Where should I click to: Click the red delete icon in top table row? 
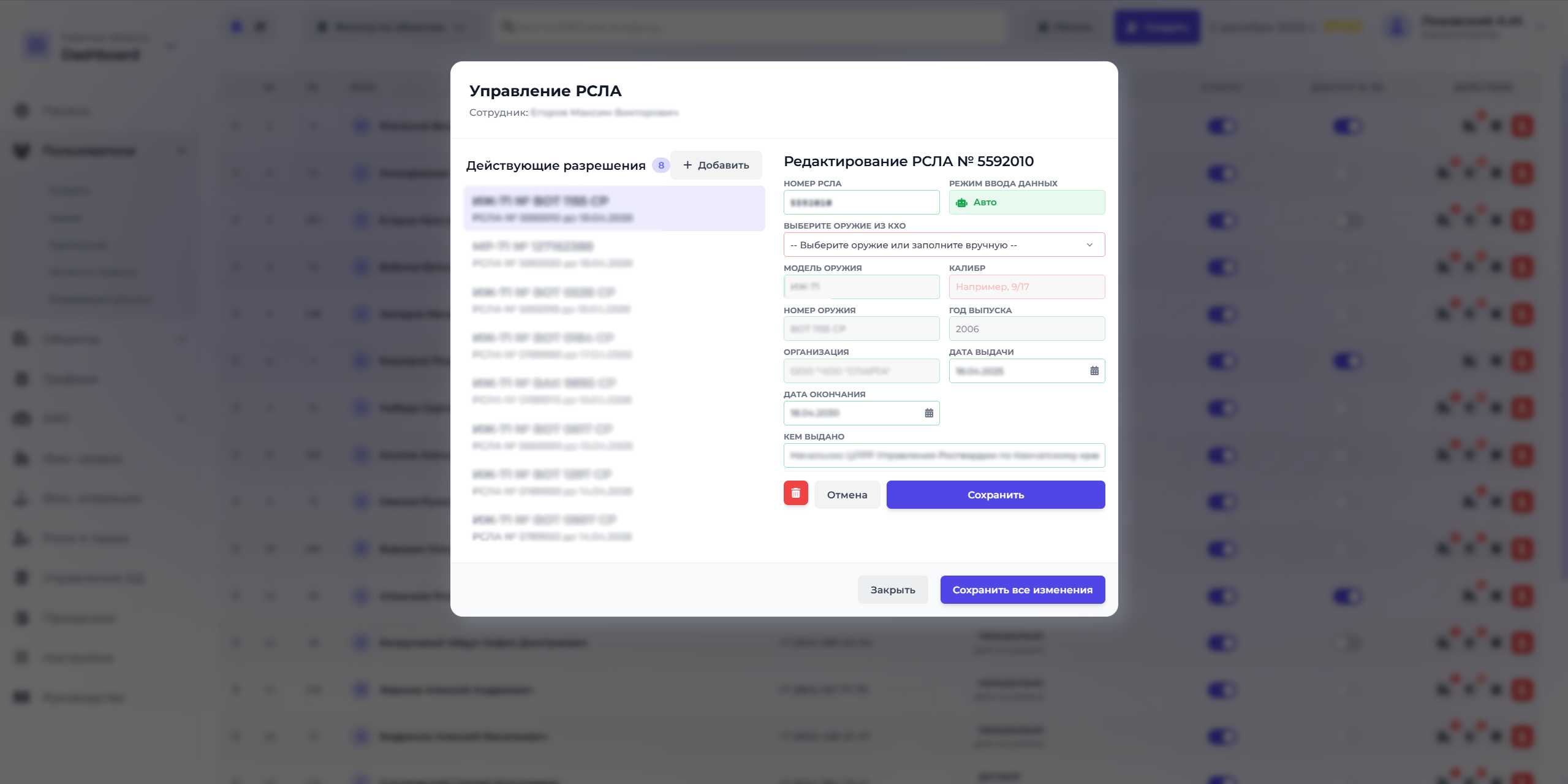(1522, 126)
